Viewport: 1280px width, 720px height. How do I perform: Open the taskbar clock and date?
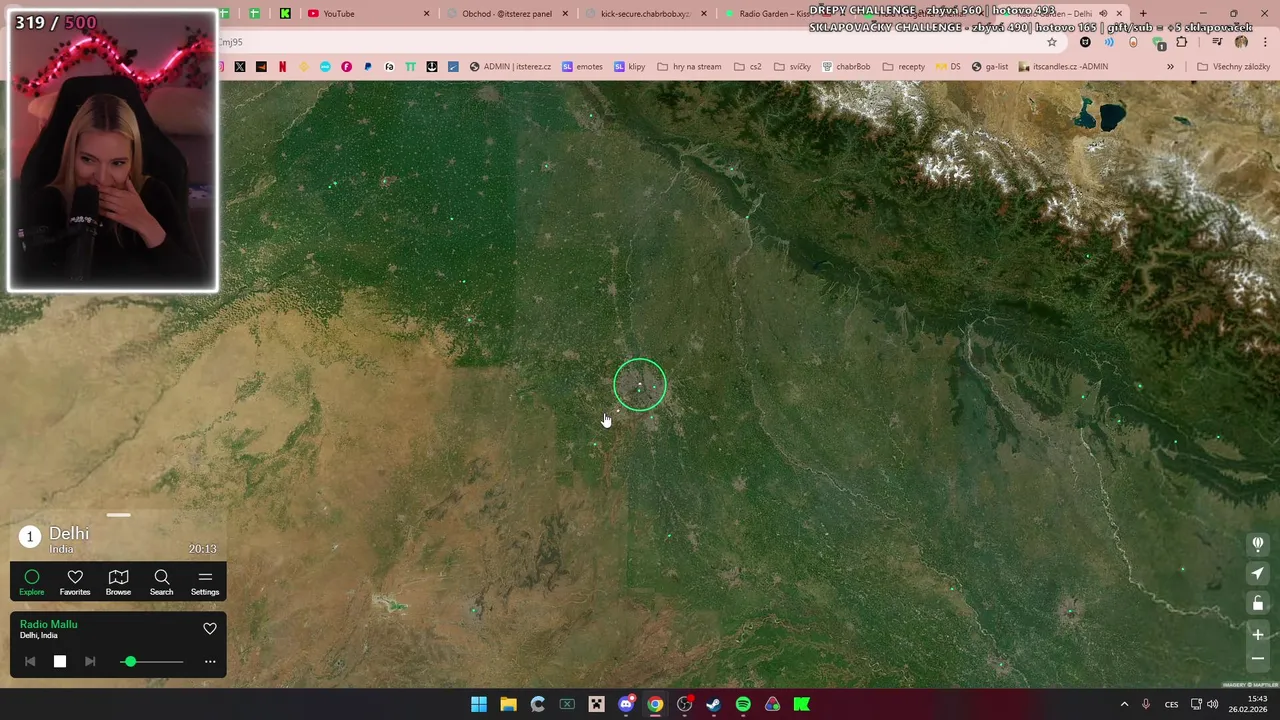pos(1248,704)
